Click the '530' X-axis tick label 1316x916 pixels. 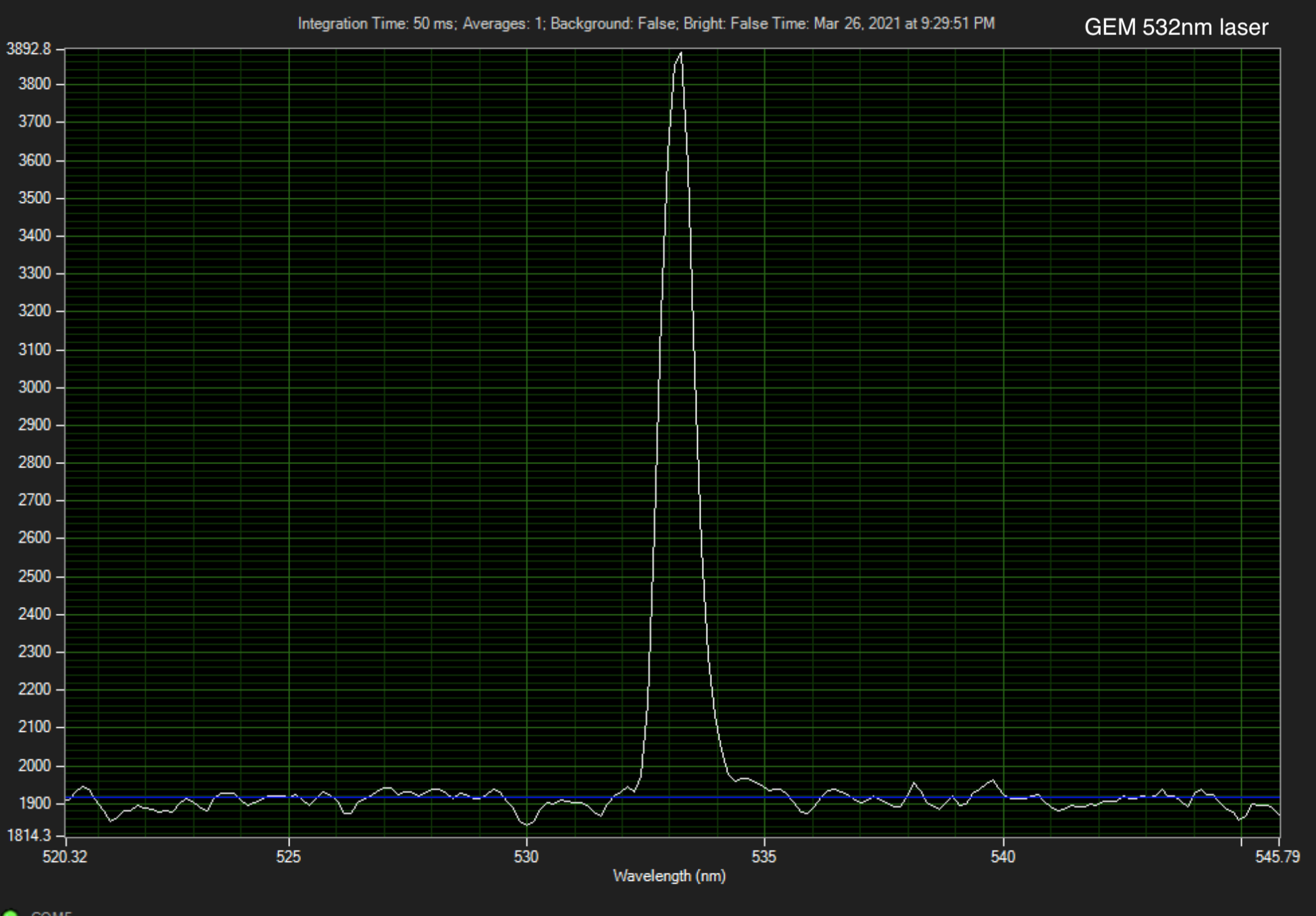(x=526, y=856)
